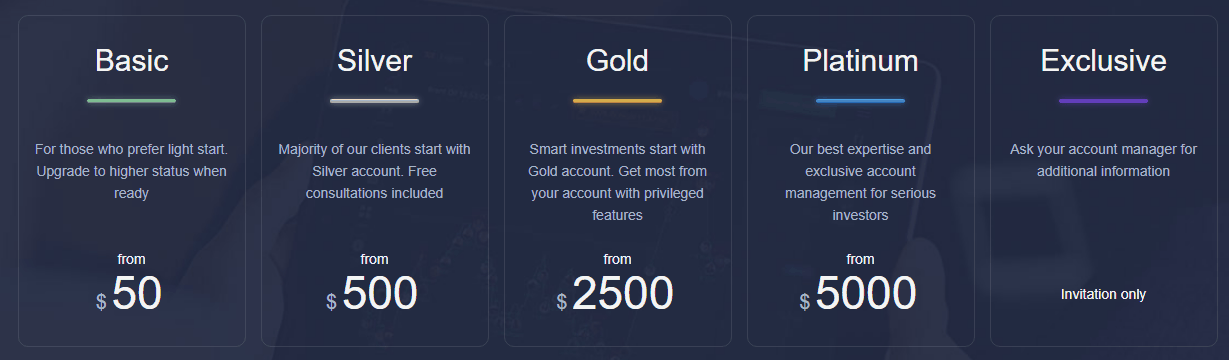Image resolution: width=1229 pixels, height=360 pixels.
Task: Open the Silver account title
Action: pyautogui.click(x=375, y=61)
